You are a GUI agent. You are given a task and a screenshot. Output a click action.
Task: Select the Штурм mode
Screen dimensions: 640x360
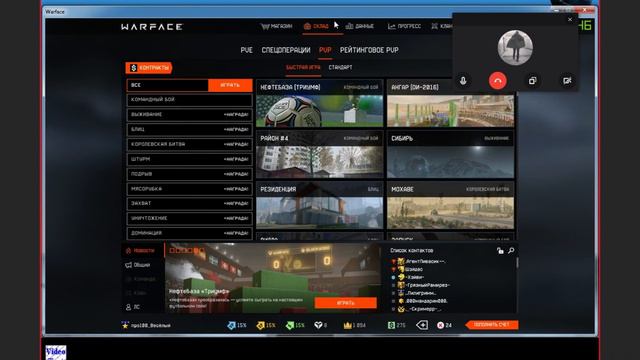(189, 159)
